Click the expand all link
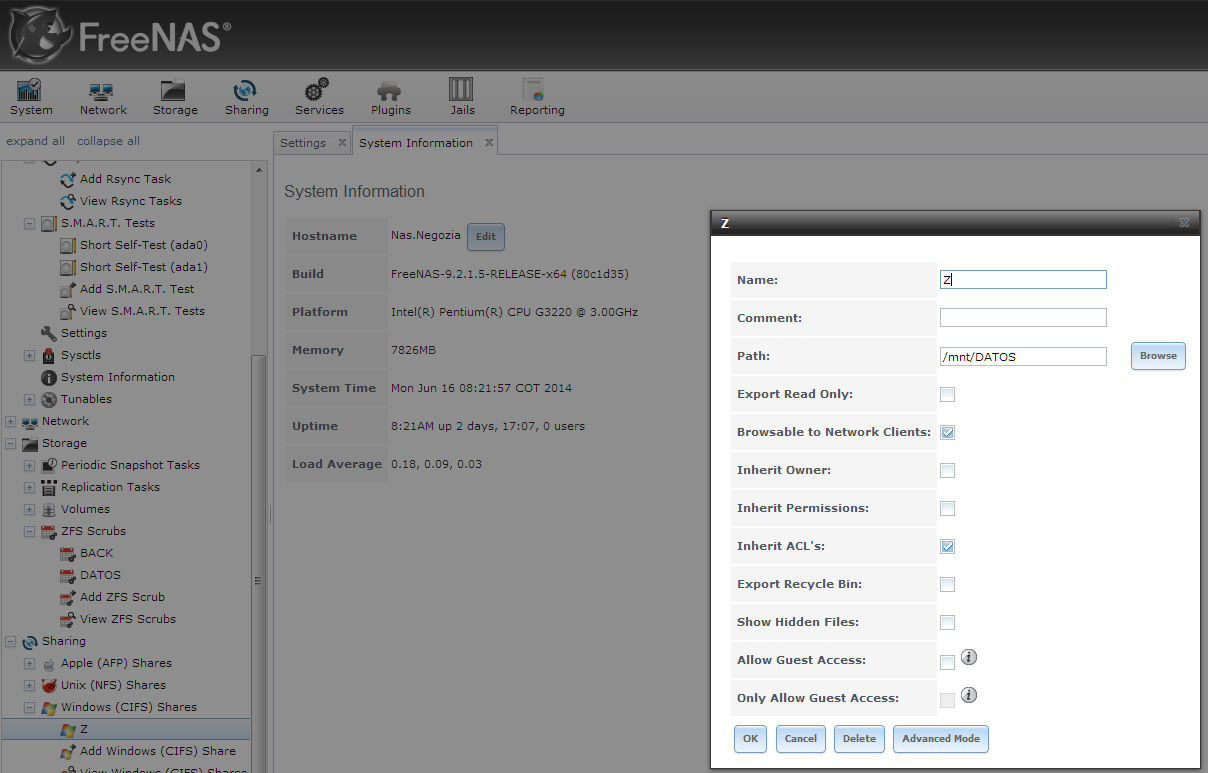Viewport: 1208px width, 773px height. click(35, 141)
